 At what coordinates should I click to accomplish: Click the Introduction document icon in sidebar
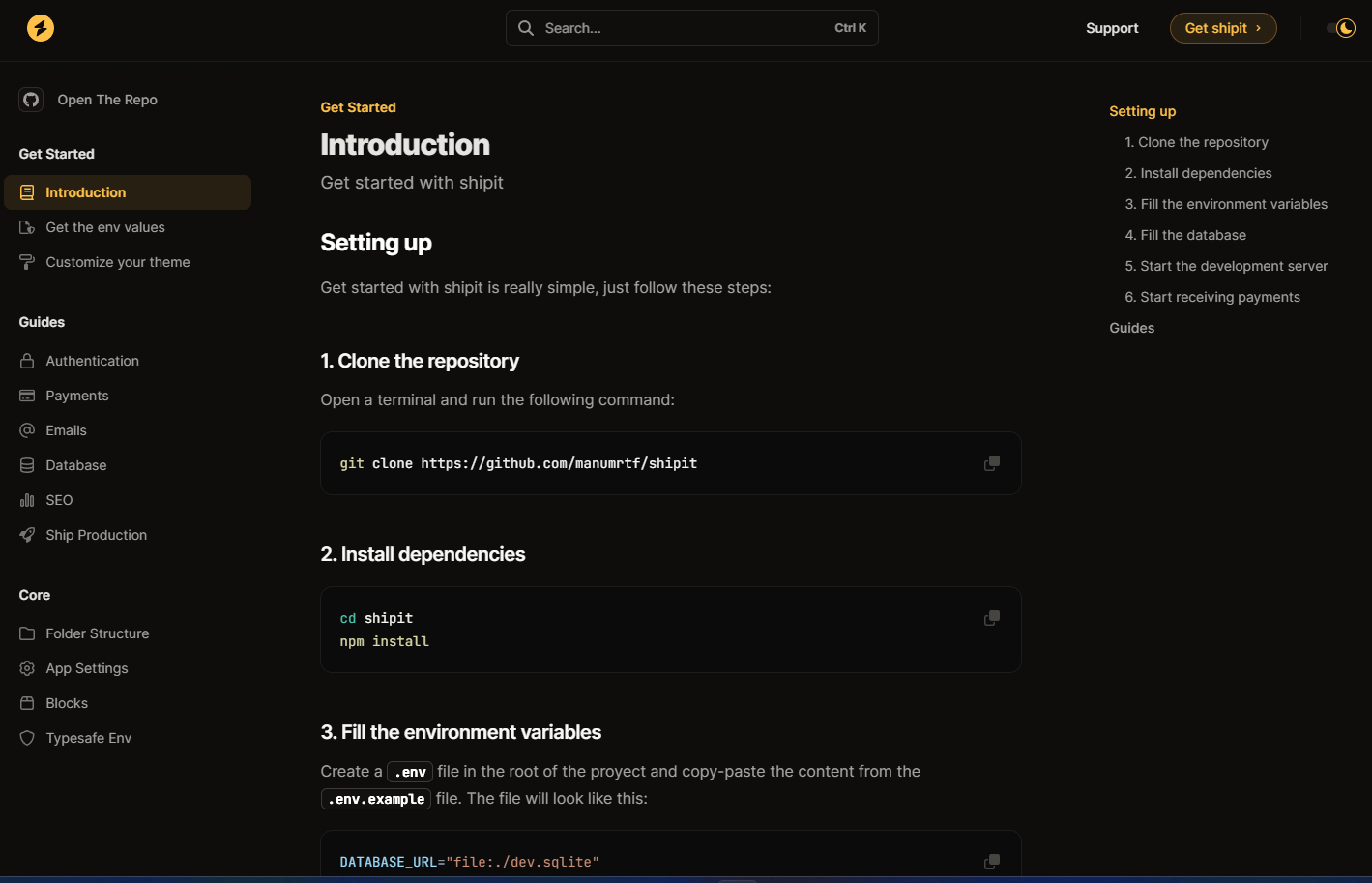[27, 192]
